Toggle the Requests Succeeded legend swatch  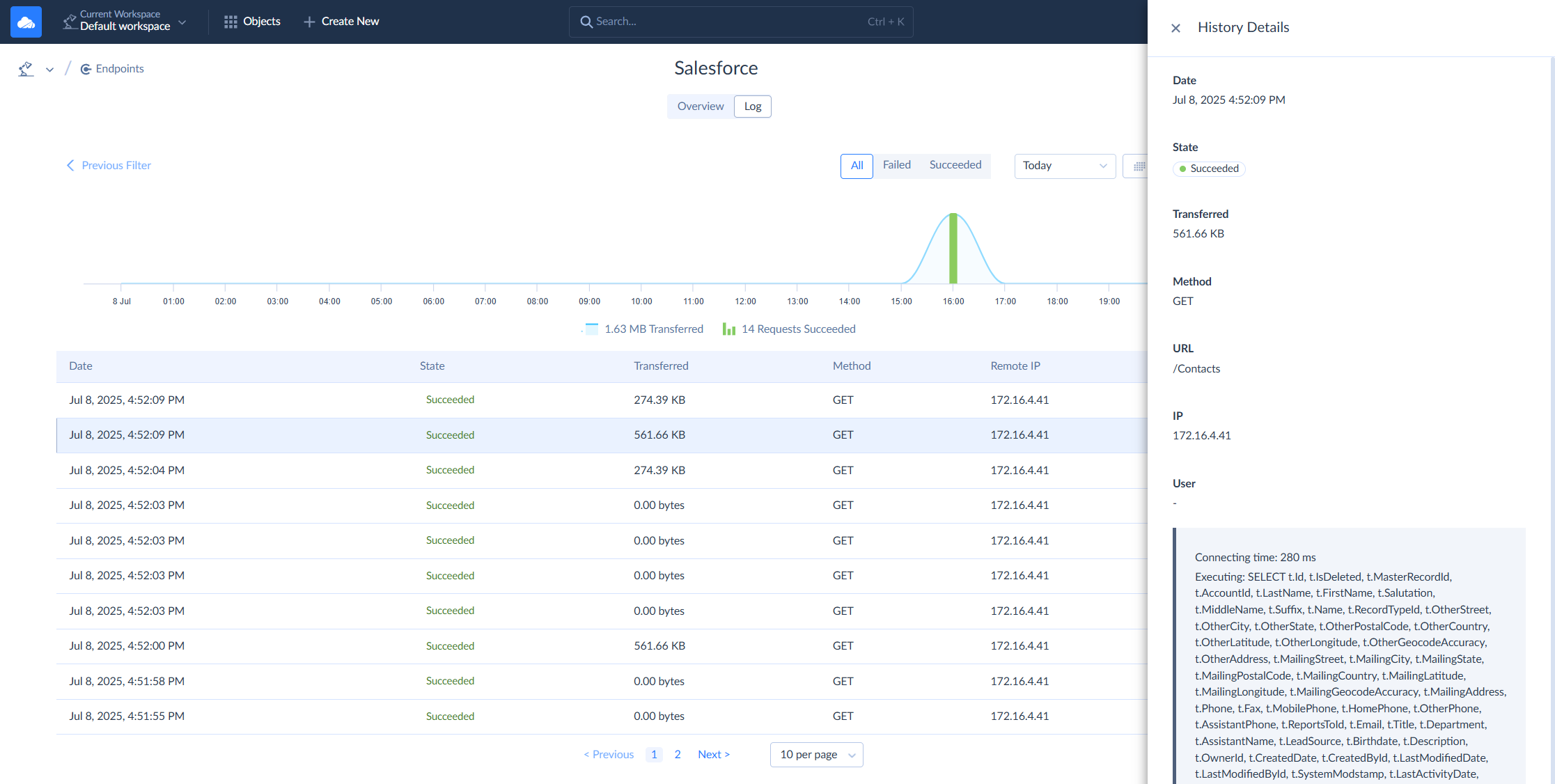[729, 329]
